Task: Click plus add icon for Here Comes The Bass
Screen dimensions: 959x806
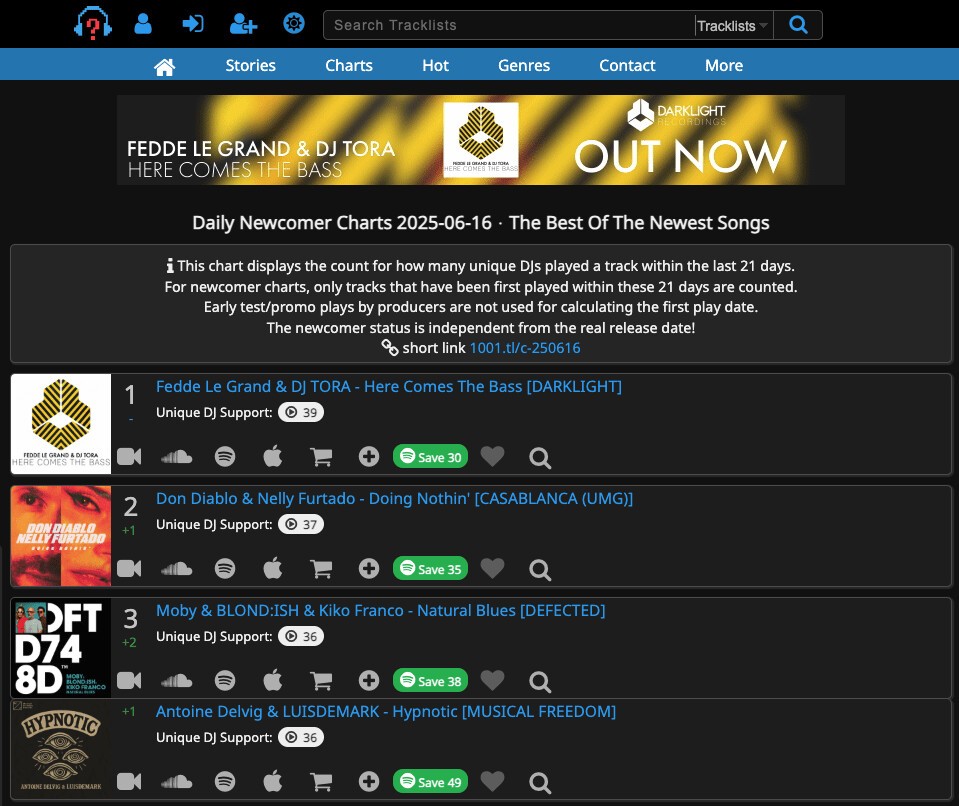Action: (x=369, y=457)
